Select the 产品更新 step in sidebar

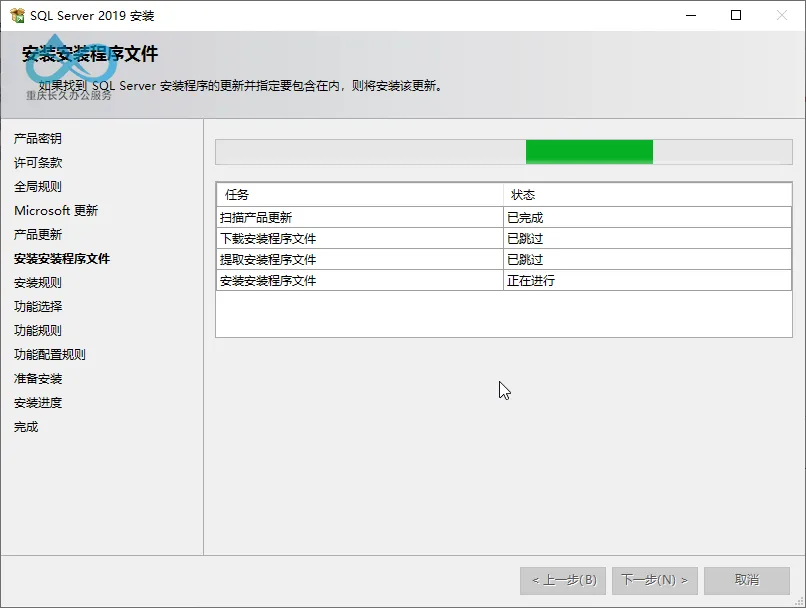click(38, 235)
